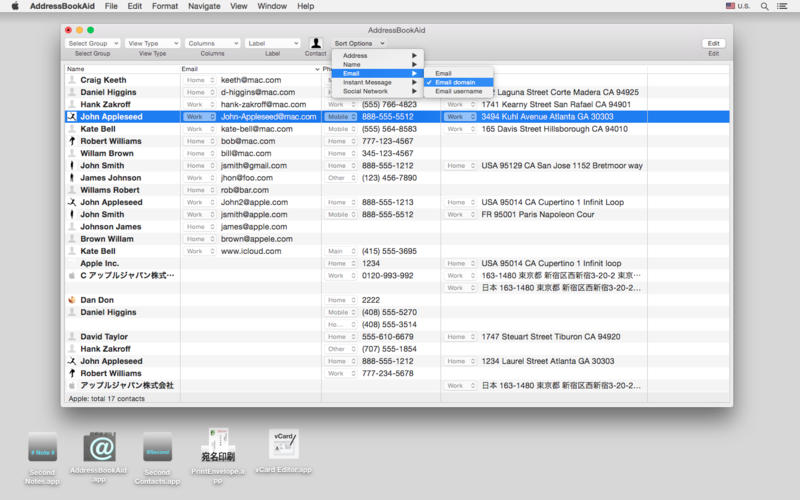Open AddressBookAid.app desktop icon
The image size is (800, 500).
pyautogui.click(x=99, y=447)
